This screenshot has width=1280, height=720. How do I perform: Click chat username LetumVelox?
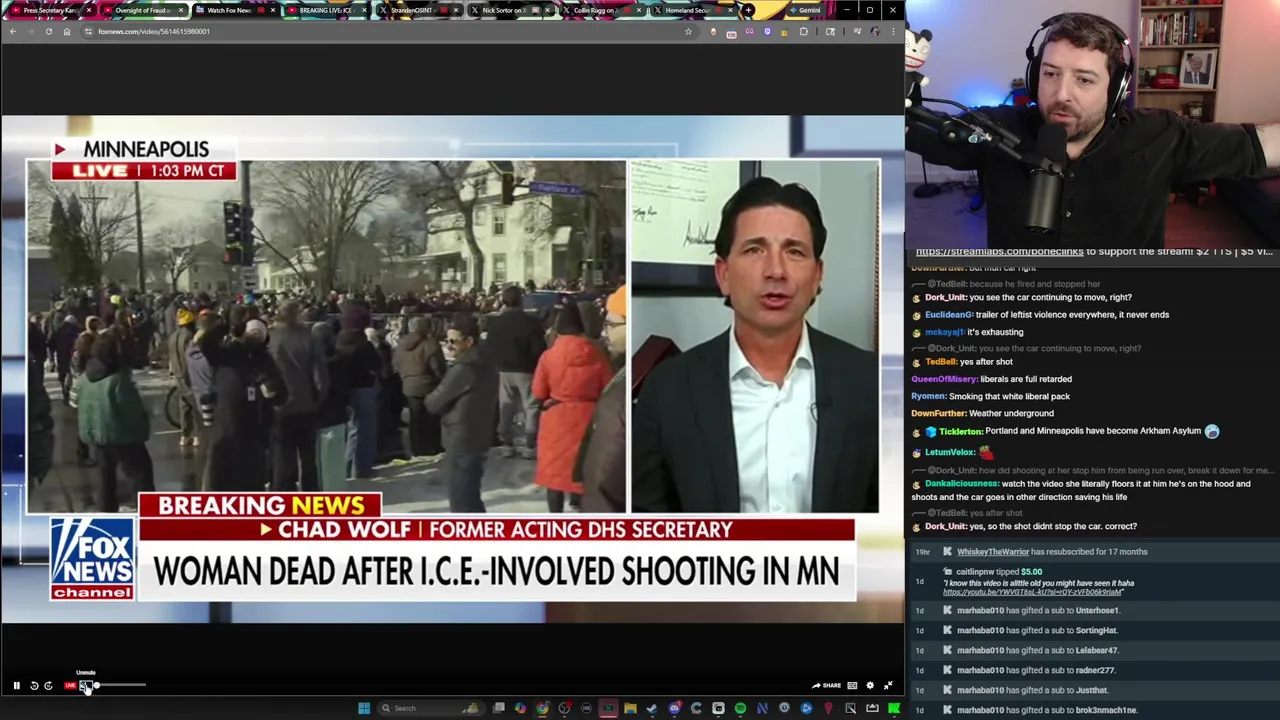click(x=949, y=453)
